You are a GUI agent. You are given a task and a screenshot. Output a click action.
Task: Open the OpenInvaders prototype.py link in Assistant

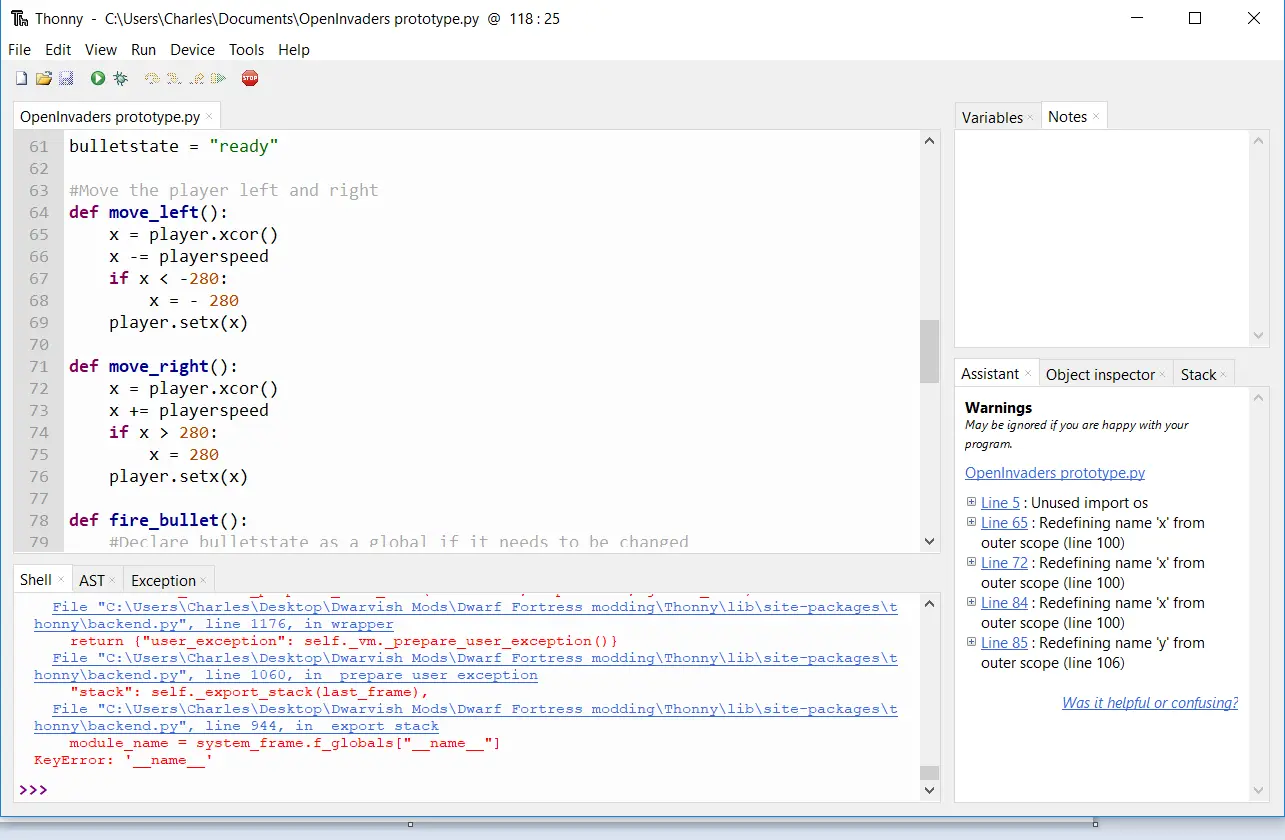click(1055, 473)
